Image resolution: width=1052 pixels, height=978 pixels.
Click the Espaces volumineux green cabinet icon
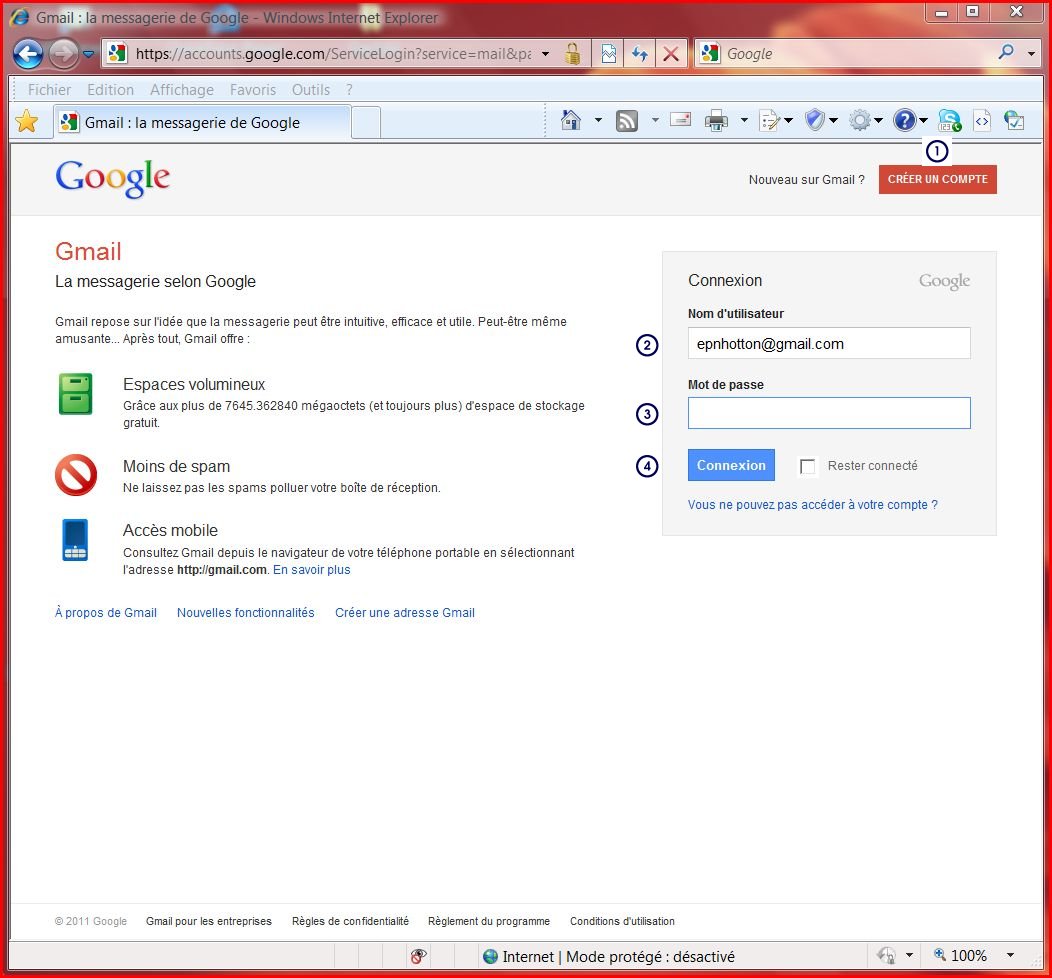point(76,394)
